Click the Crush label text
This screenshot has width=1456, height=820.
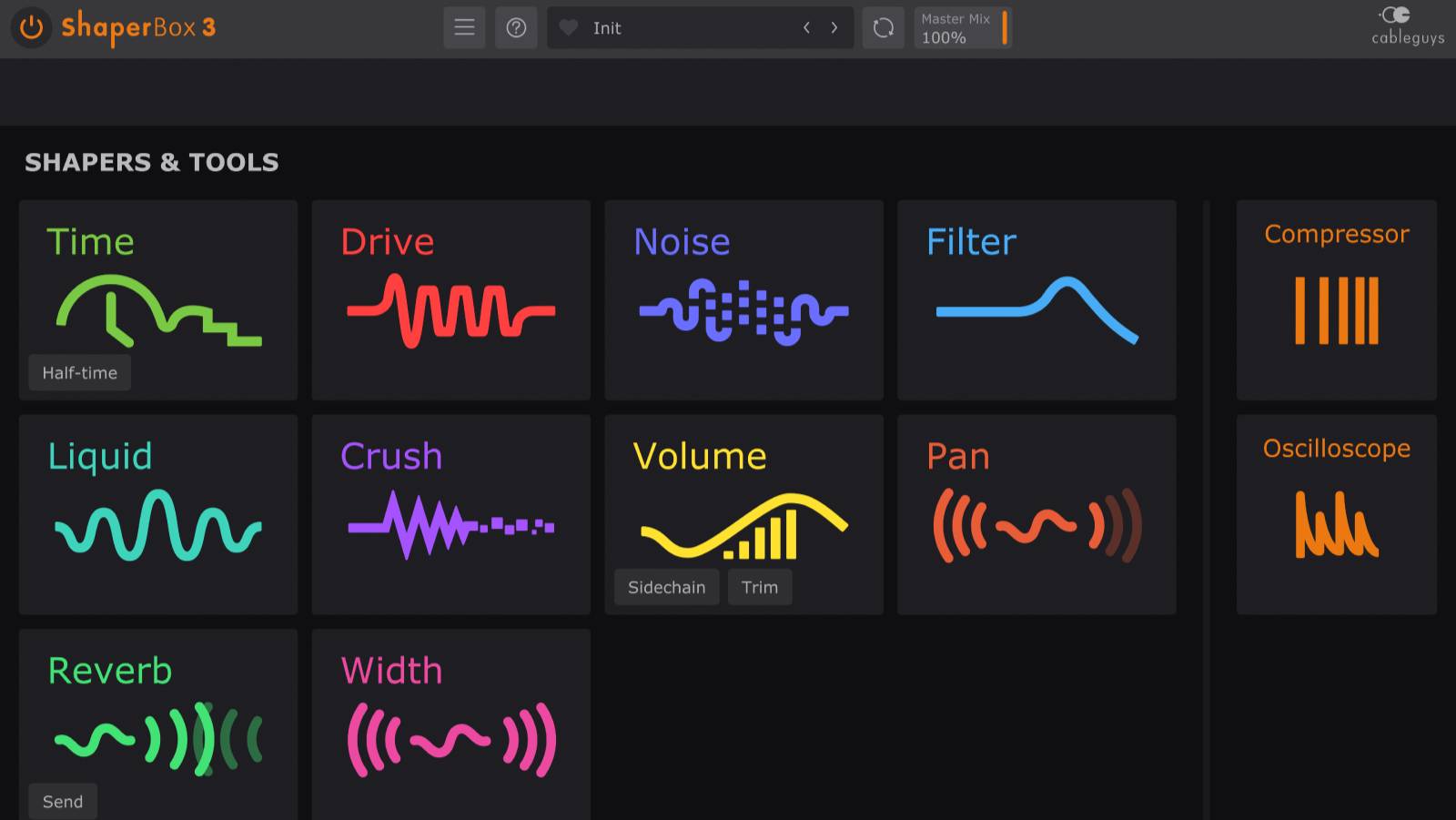[391, 456]
